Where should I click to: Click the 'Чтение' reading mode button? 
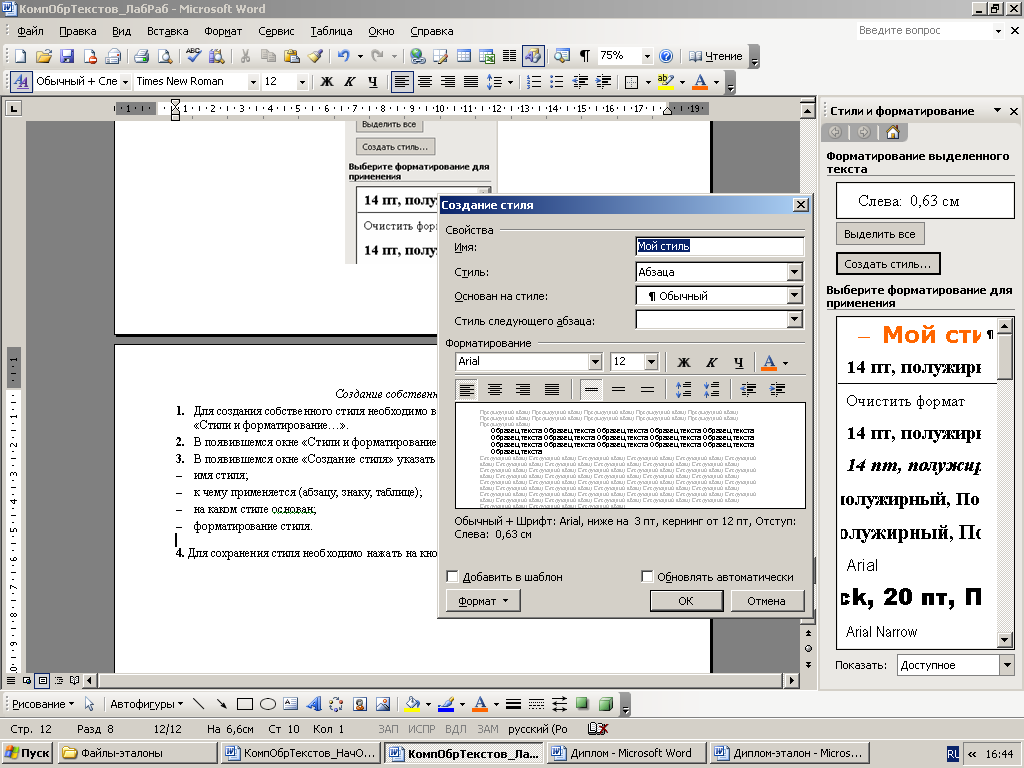(x=716, y=57)
